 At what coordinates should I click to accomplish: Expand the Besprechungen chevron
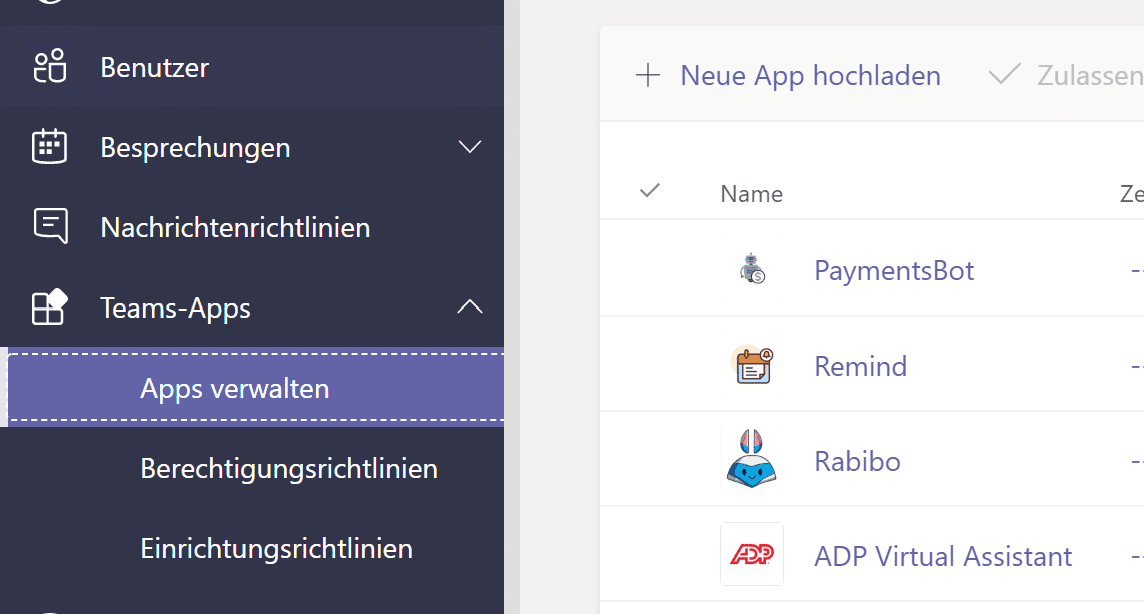click(x=470, y=147)
